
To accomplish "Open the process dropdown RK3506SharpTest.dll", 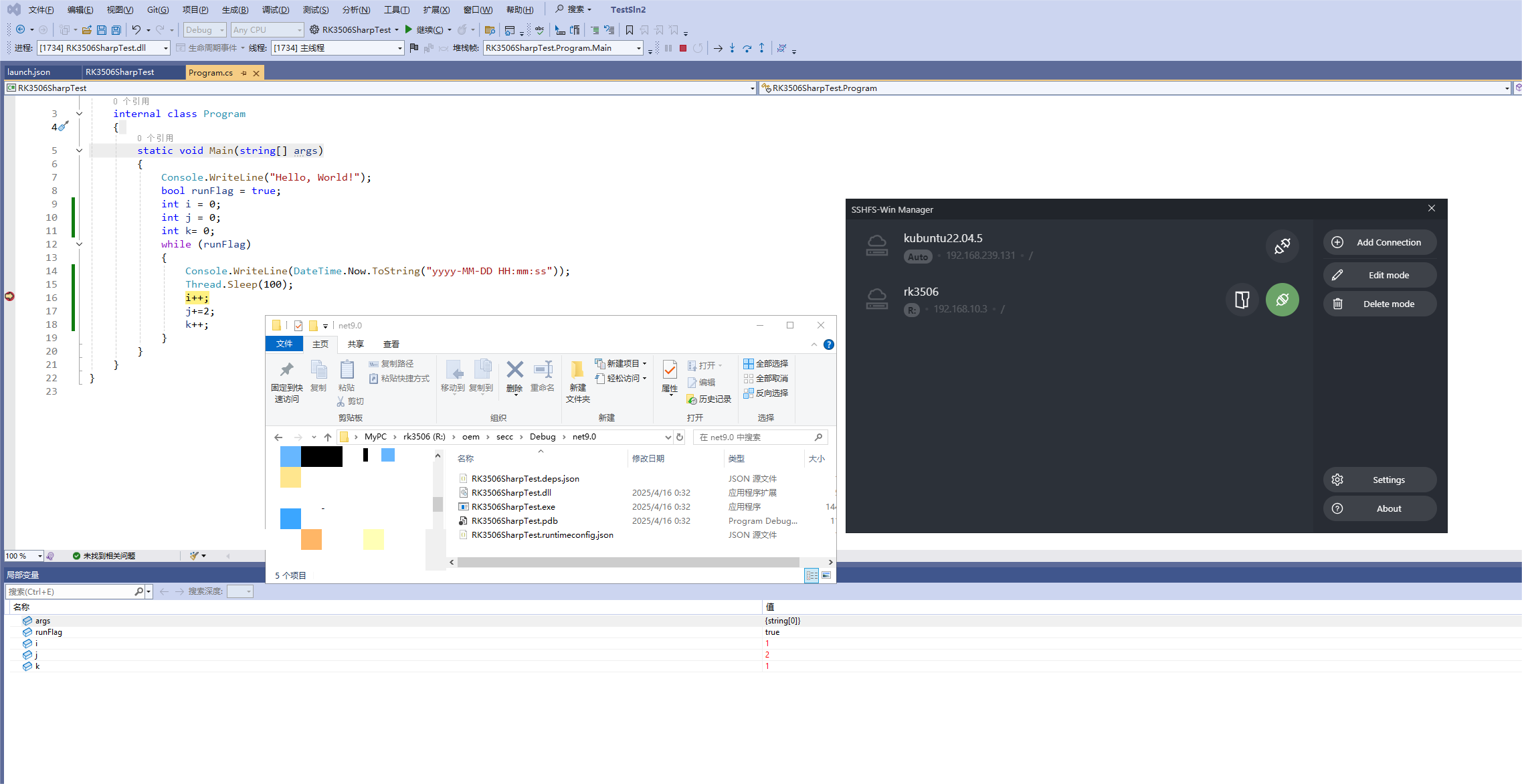I will pos(165,48).
